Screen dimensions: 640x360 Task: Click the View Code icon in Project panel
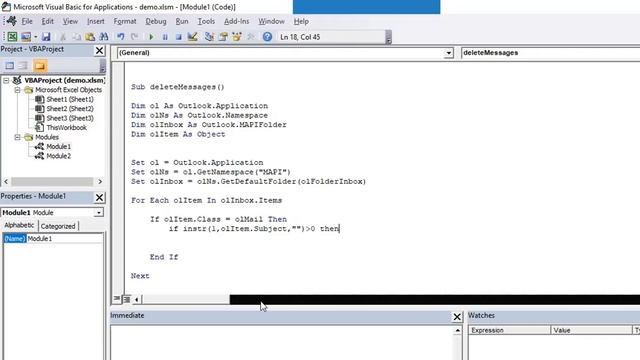coord(9,66)
